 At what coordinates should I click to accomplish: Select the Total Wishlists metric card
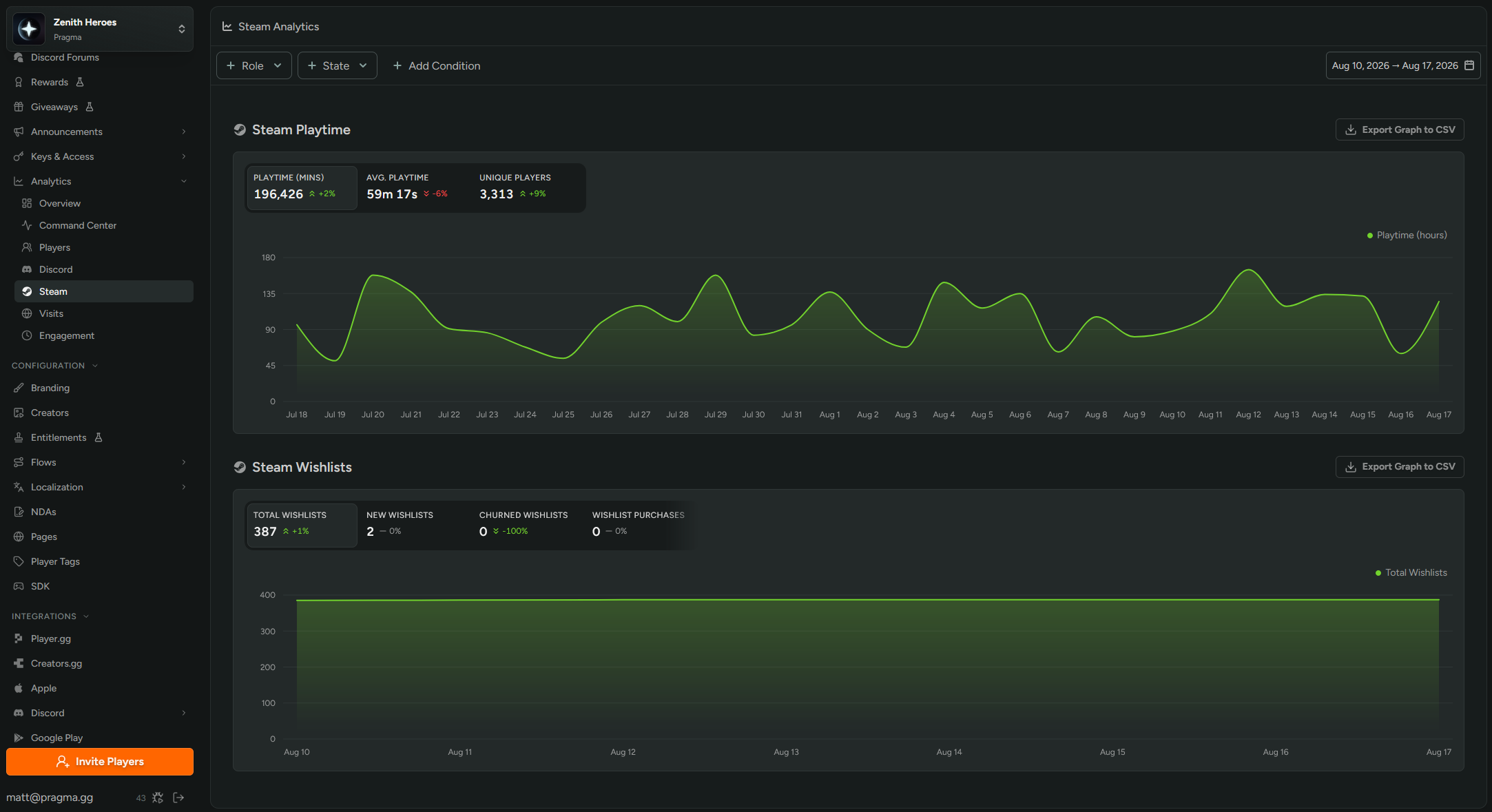302,525
